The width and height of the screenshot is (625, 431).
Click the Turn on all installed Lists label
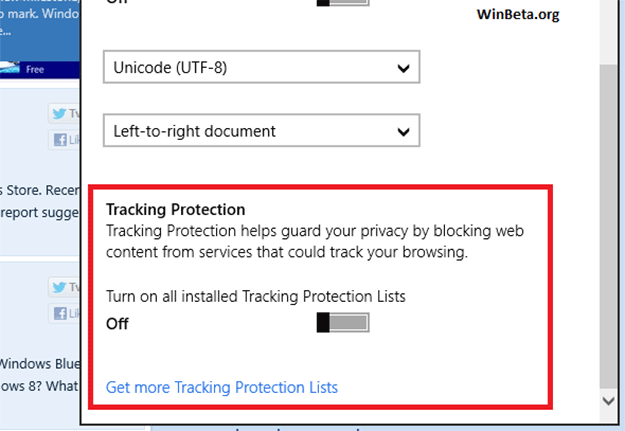256,296
